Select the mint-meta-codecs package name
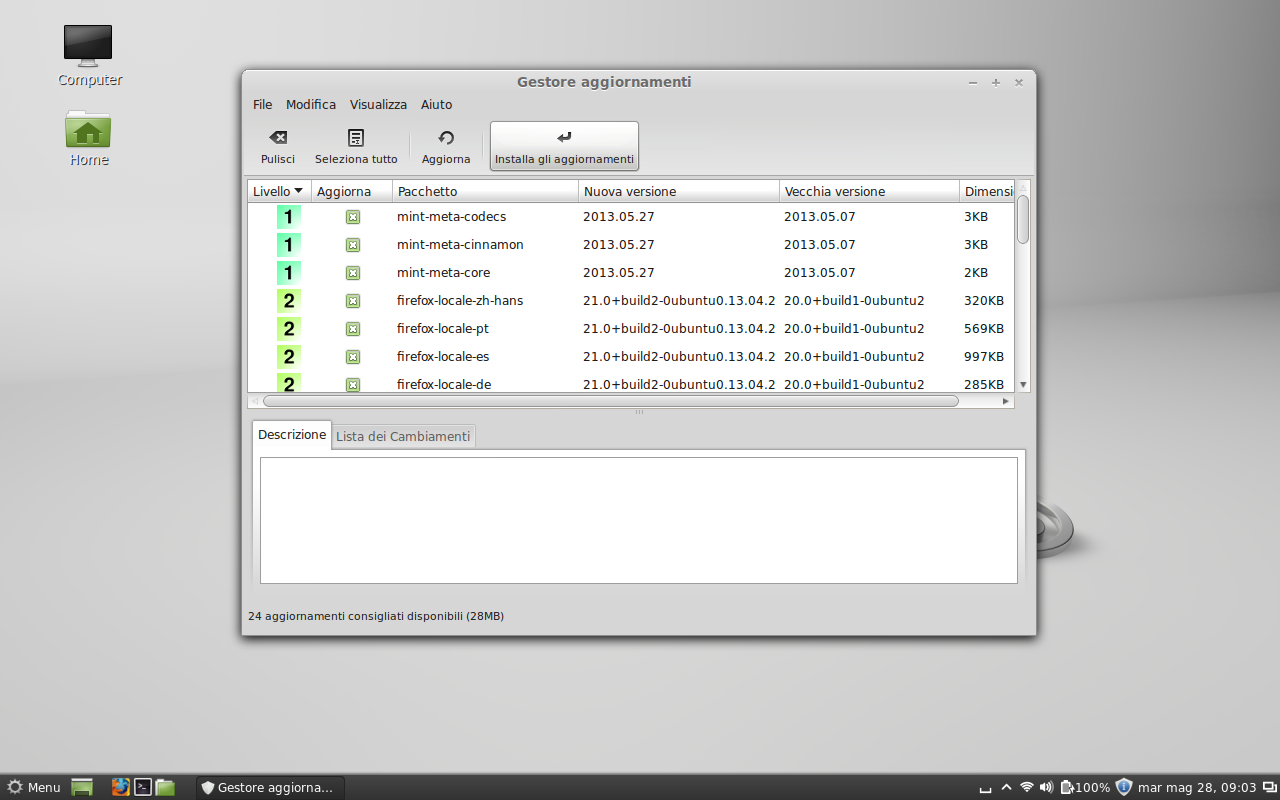This screenshot has width=1280, height=800. coord(451,217)
